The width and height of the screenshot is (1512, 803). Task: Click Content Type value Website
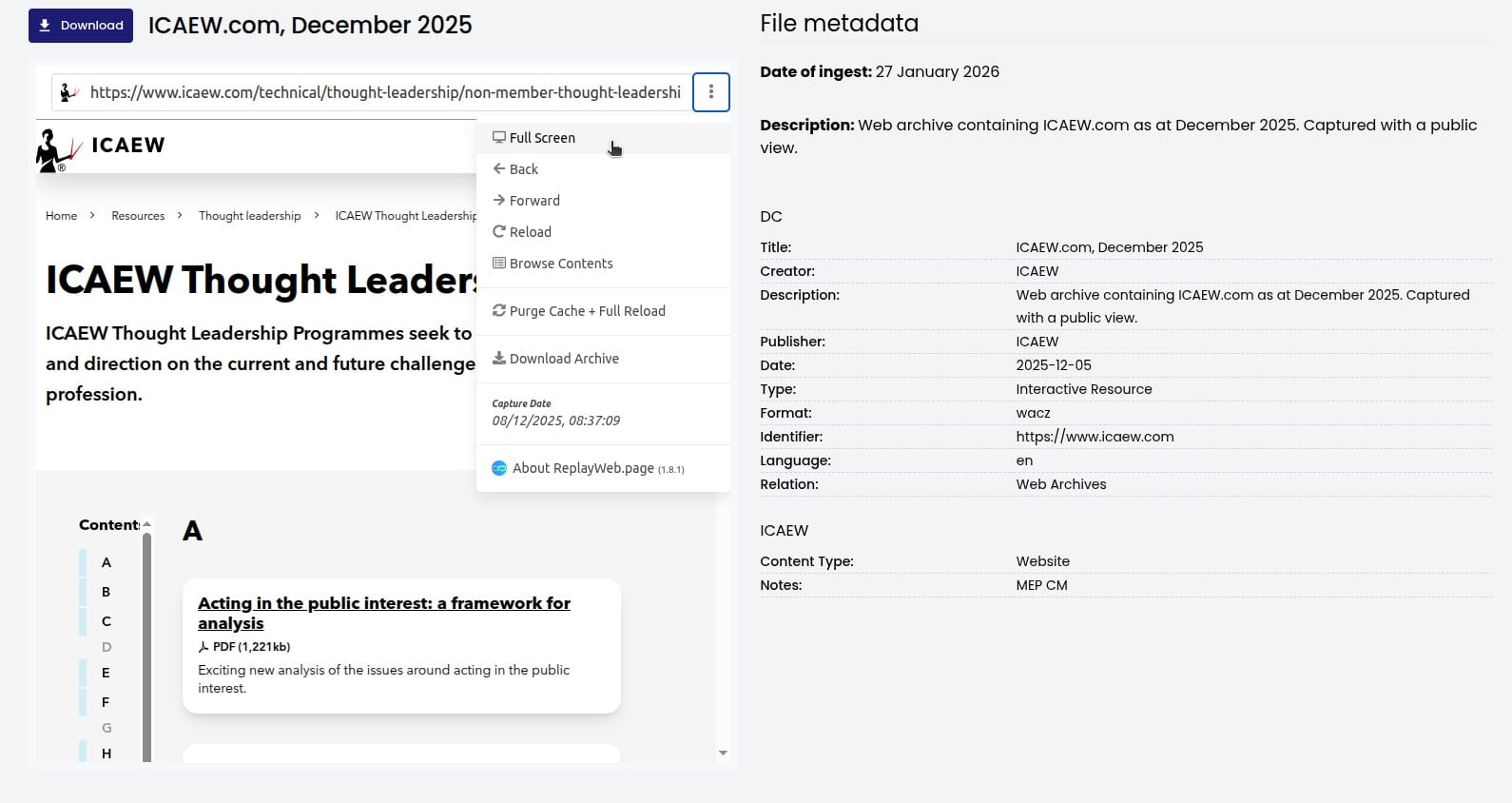tap(1042, 561)
